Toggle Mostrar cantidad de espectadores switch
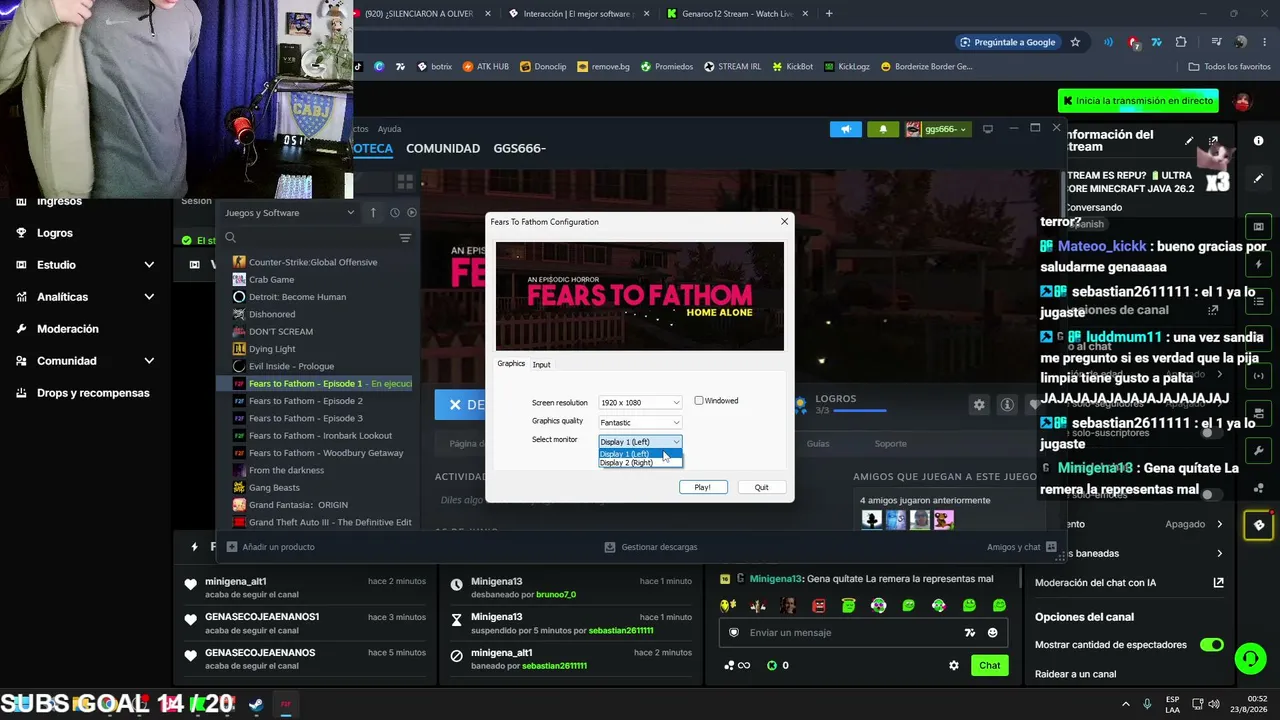The image size is (1280, 720). [x=1211, y=645]
